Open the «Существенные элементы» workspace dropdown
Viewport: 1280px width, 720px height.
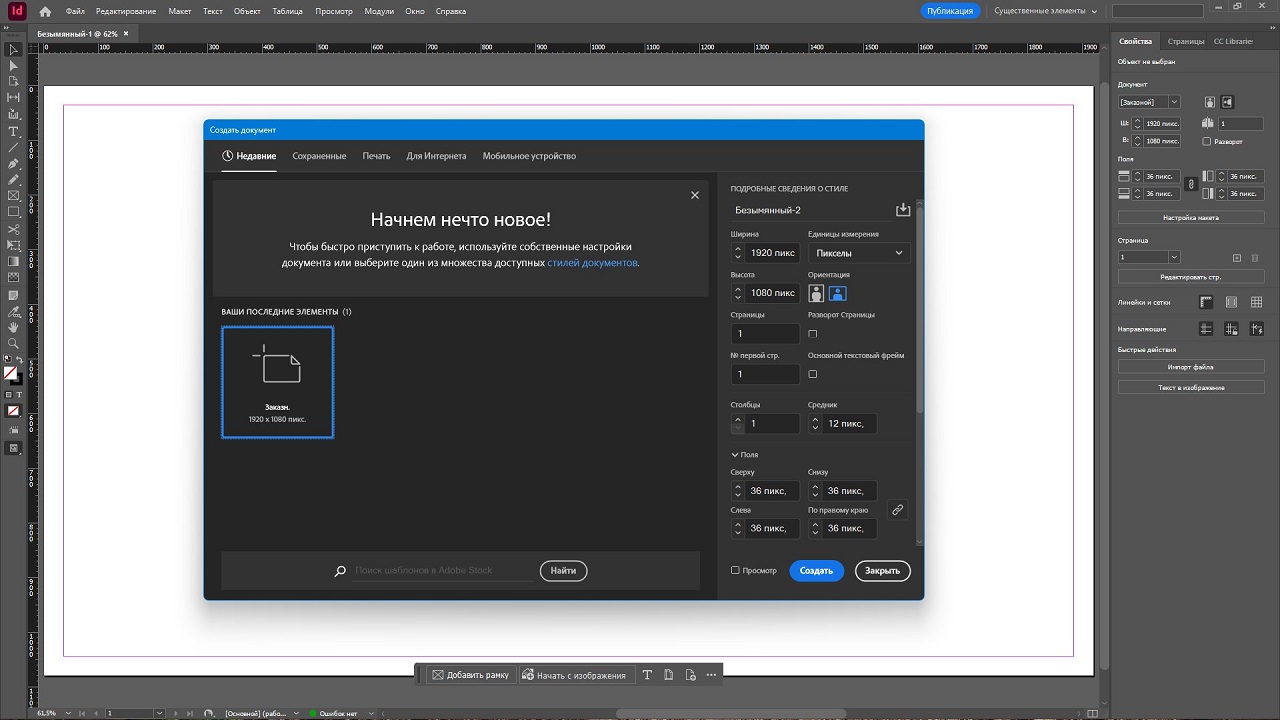[x=1046, y=11]
